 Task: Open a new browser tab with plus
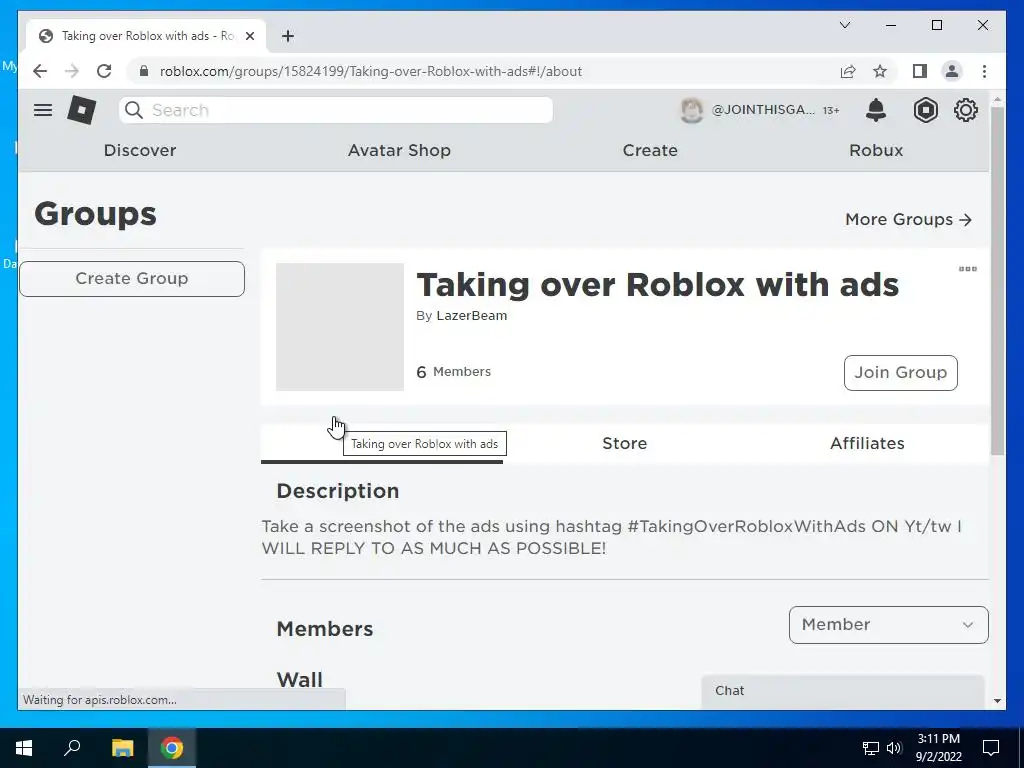pos(288,36)
